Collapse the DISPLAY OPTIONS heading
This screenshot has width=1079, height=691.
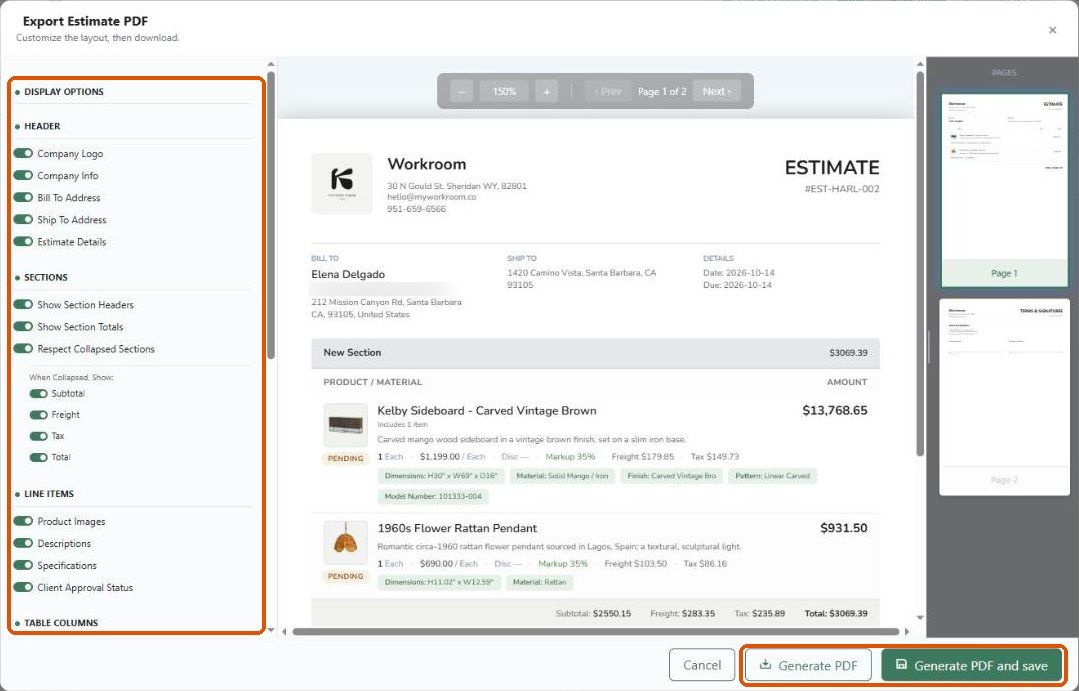coord(63,92)
